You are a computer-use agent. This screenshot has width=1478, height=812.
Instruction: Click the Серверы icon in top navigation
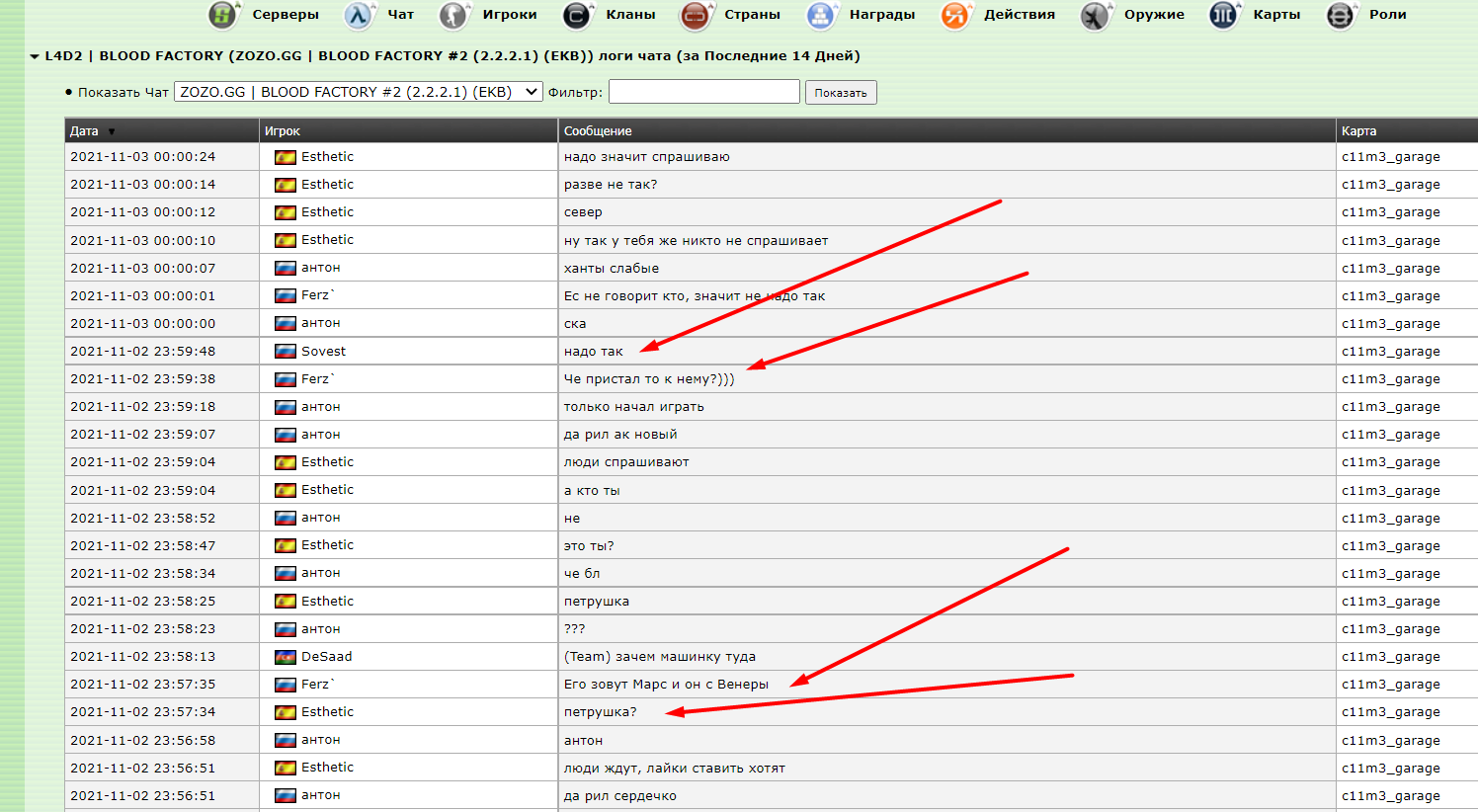coord(224,15)
